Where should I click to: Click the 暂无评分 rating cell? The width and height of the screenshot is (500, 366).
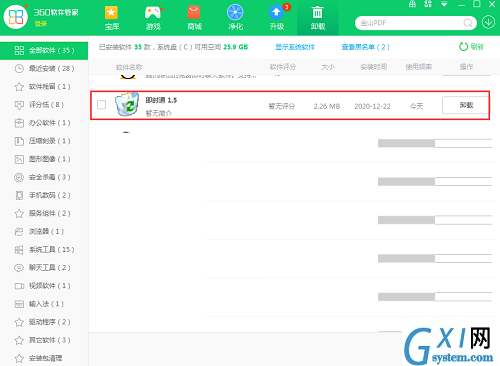click(x=282, y=106)
